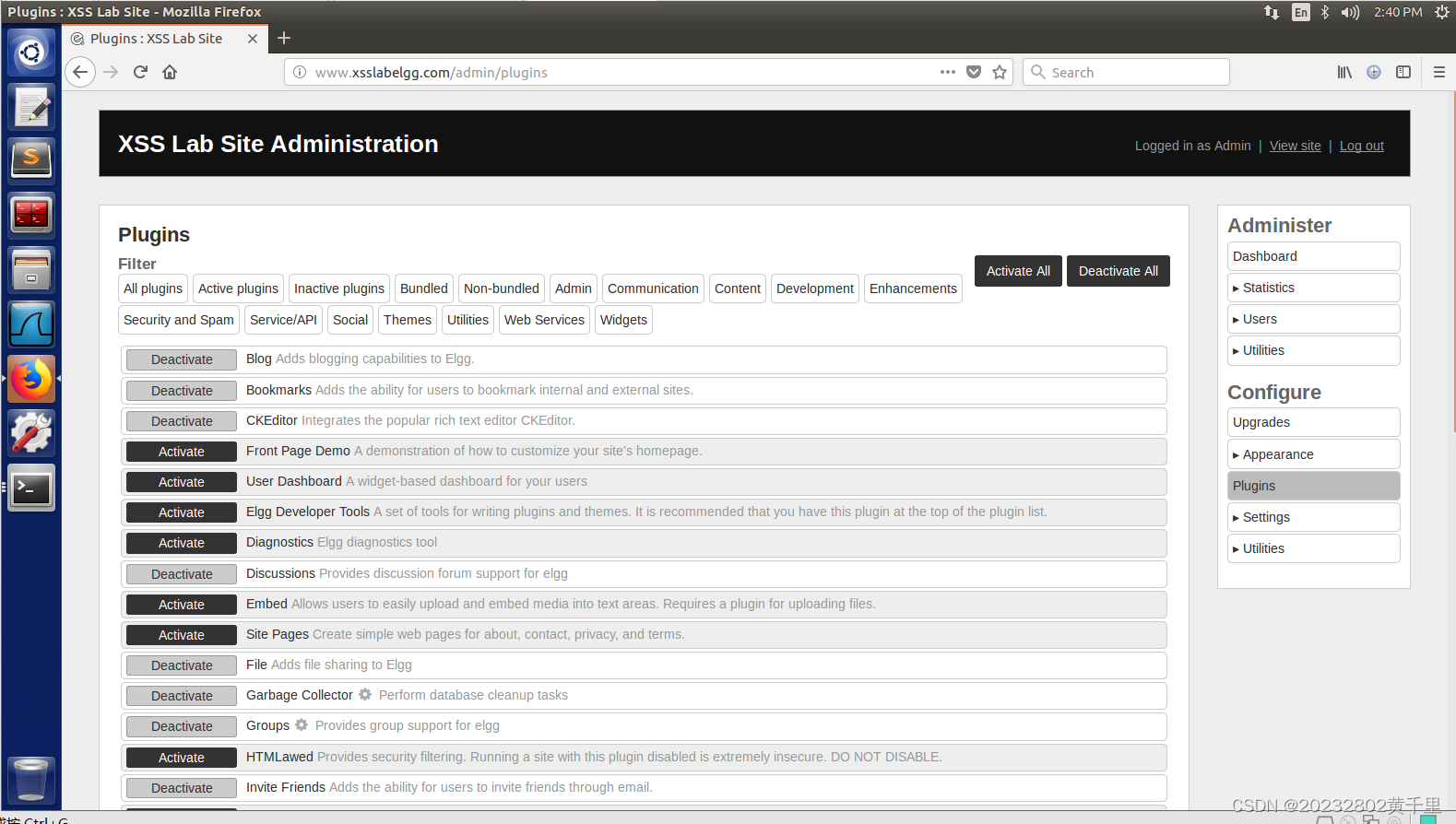Activate Elgg Developer Tools plugin

[x=182, y=512]
